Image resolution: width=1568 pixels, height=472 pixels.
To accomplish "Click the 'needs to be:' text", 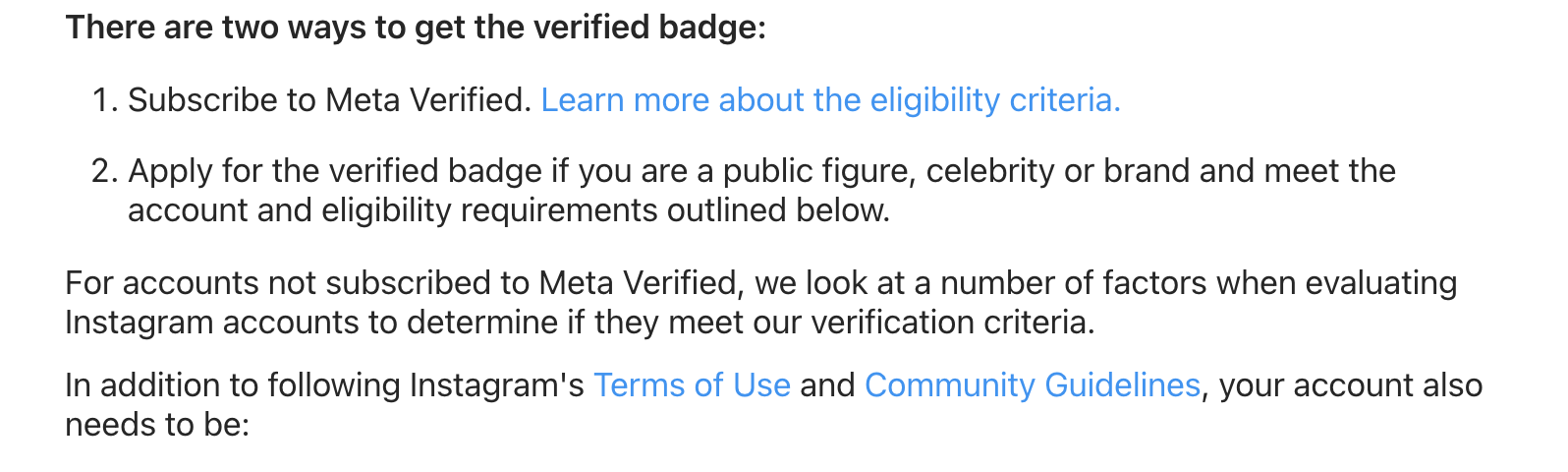I will 158,425.
